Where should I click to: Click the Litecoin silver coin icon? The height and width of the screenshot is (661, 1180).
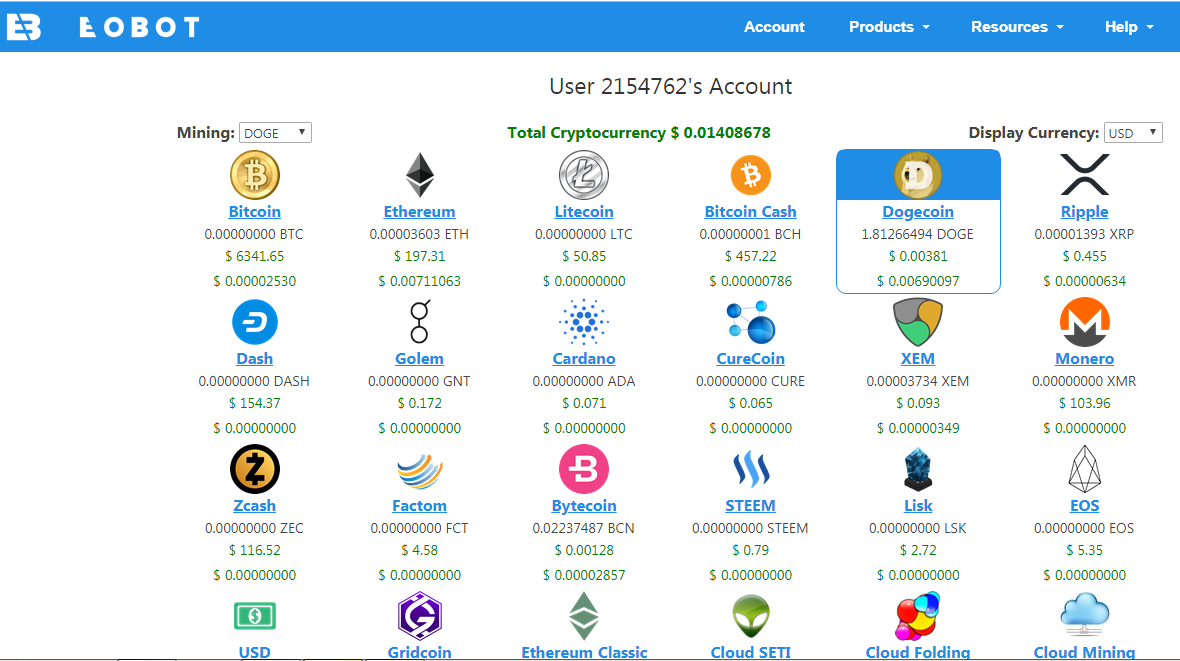pyautogui.click(x=583, y=175)
